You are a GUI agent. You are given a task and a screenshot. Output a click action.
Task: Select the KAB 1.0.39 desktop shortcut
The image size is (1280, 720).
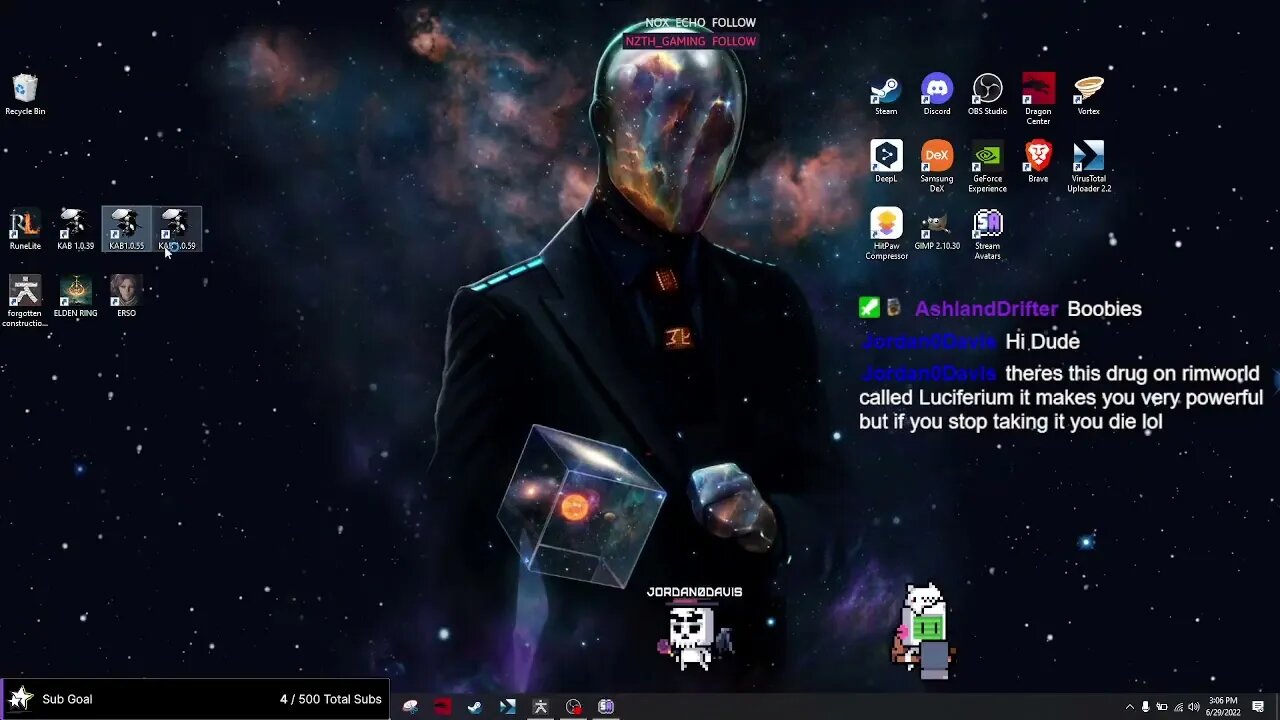click(75, 230)
